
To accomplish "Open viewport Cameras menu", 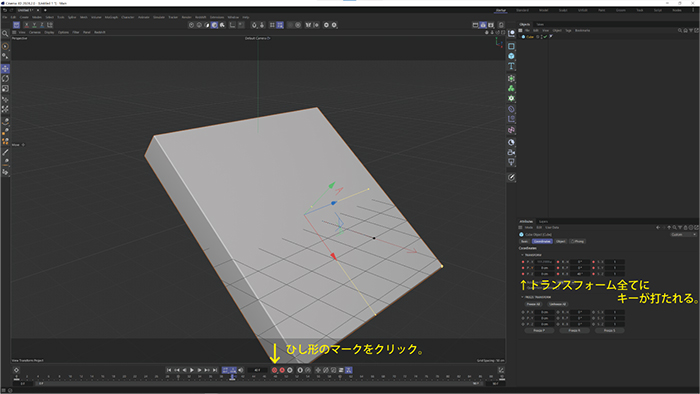I will (35, 32).
